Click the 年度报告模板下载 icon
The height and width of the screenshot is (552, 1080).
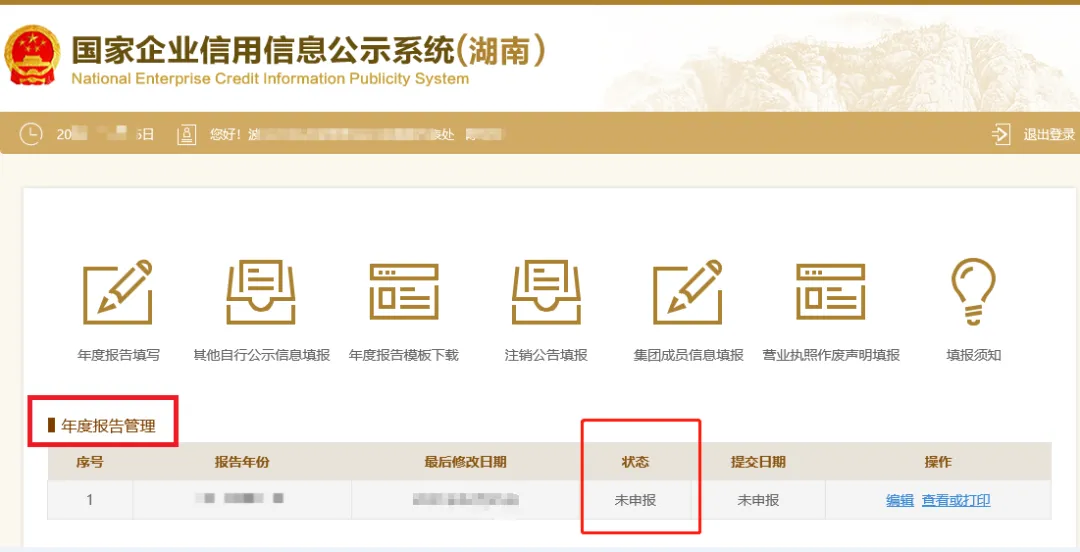point(404,292)
